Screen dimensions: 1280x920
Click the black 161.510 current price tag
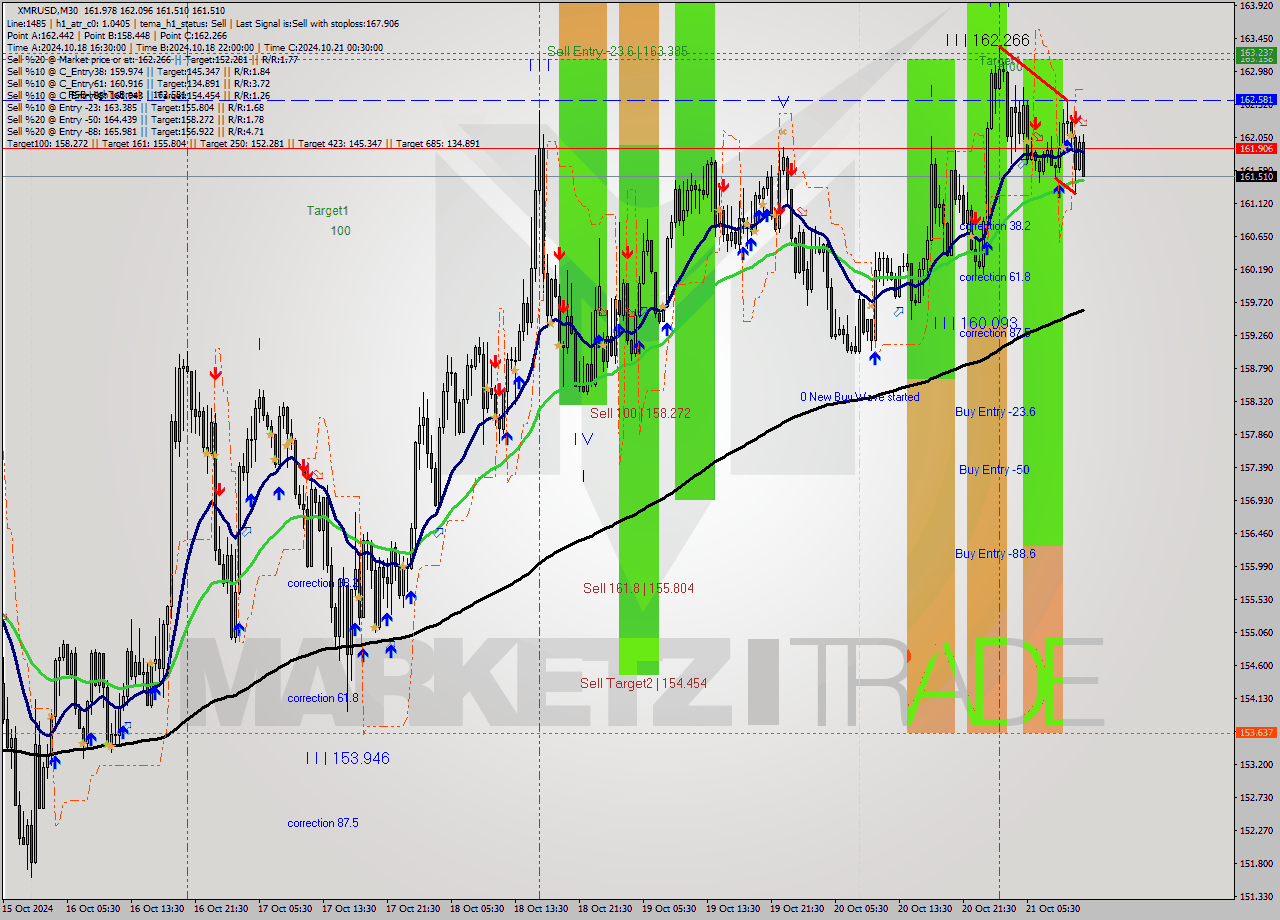click(1256, 176)
